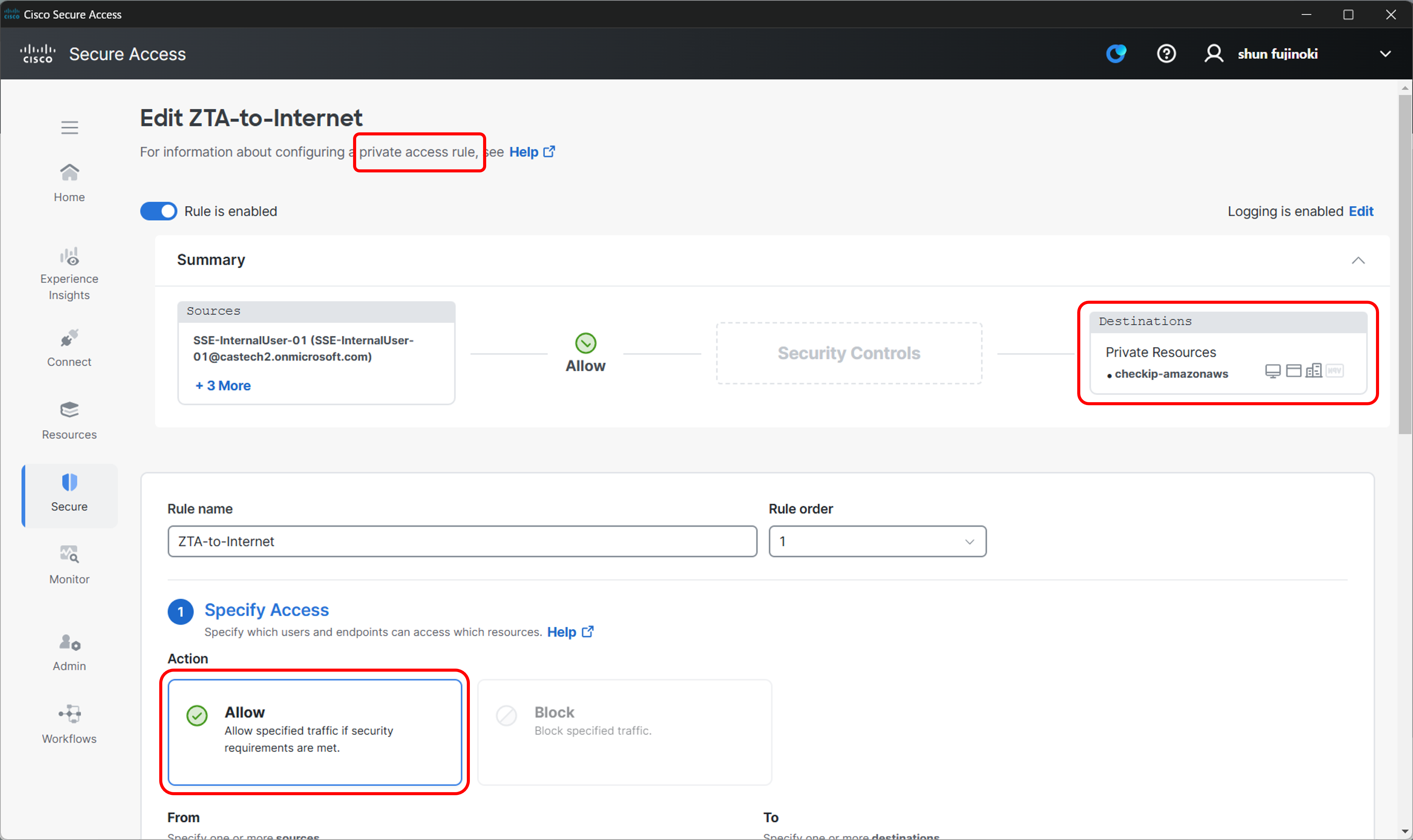Viewport: 1413px width, 840px height.
Task: Click the Specify Access heading
Action: point(266,610)
